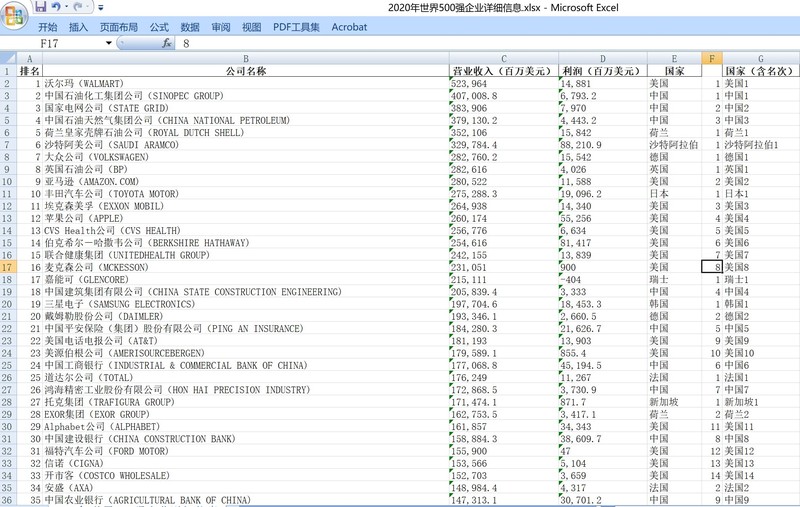Click the formula bar showing value 8
The height and width of the screenshot is (507, 800).
point(487,43)
